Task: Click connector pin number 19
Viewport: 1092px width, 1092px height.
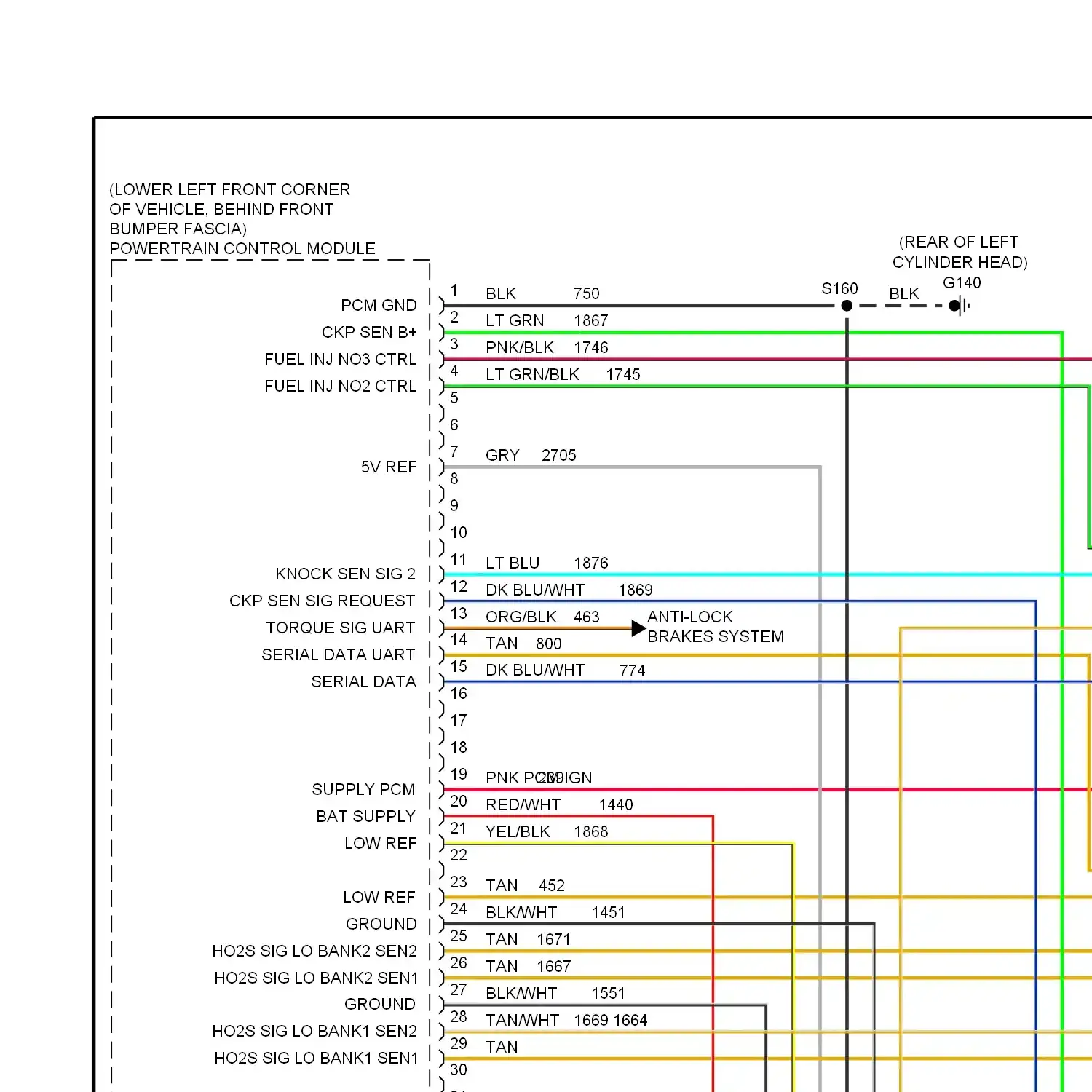Action: 459,774
